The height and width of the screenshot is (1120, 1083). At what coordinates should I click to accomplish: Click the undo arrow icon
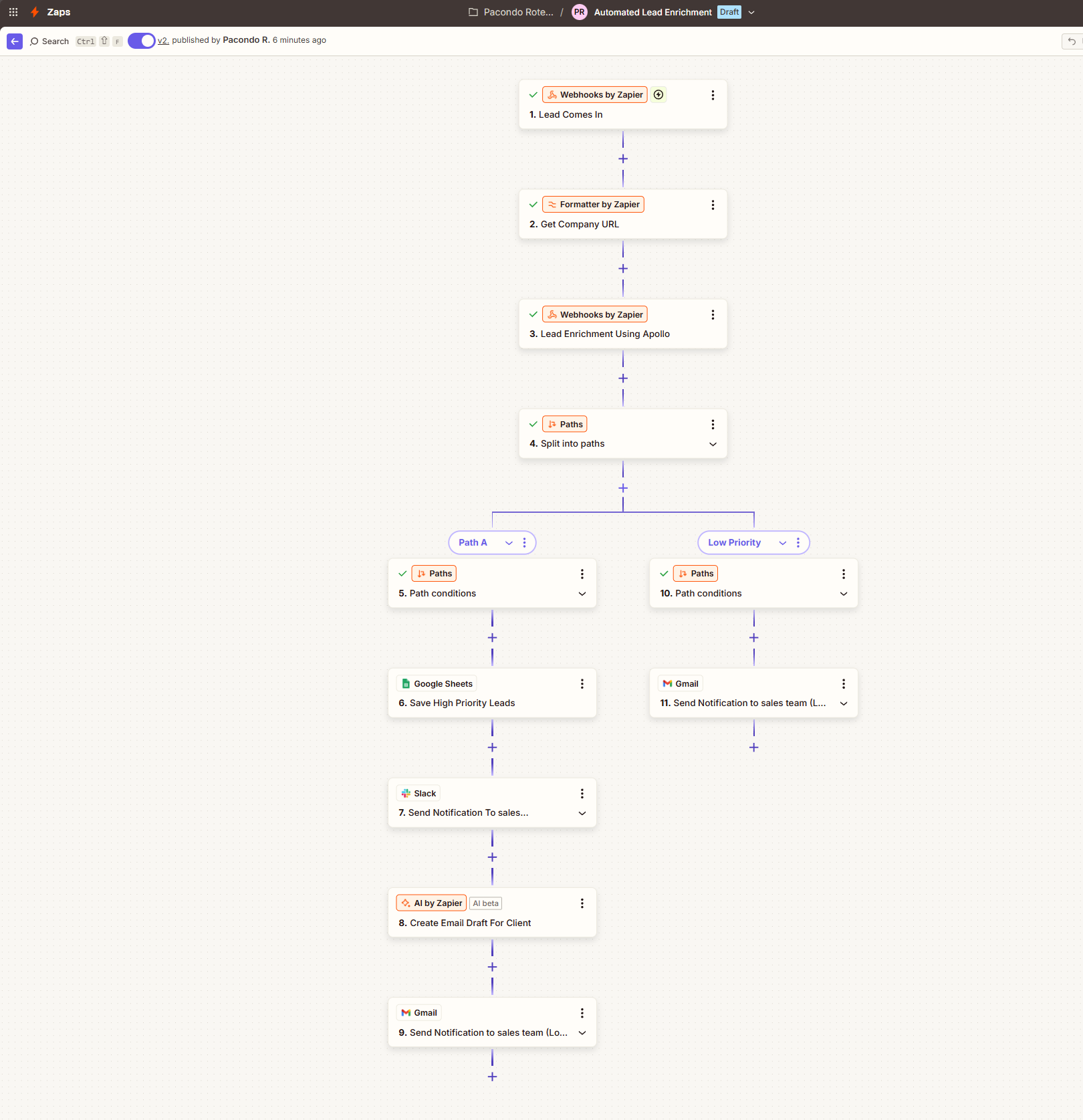click(x=1072, y=41)
